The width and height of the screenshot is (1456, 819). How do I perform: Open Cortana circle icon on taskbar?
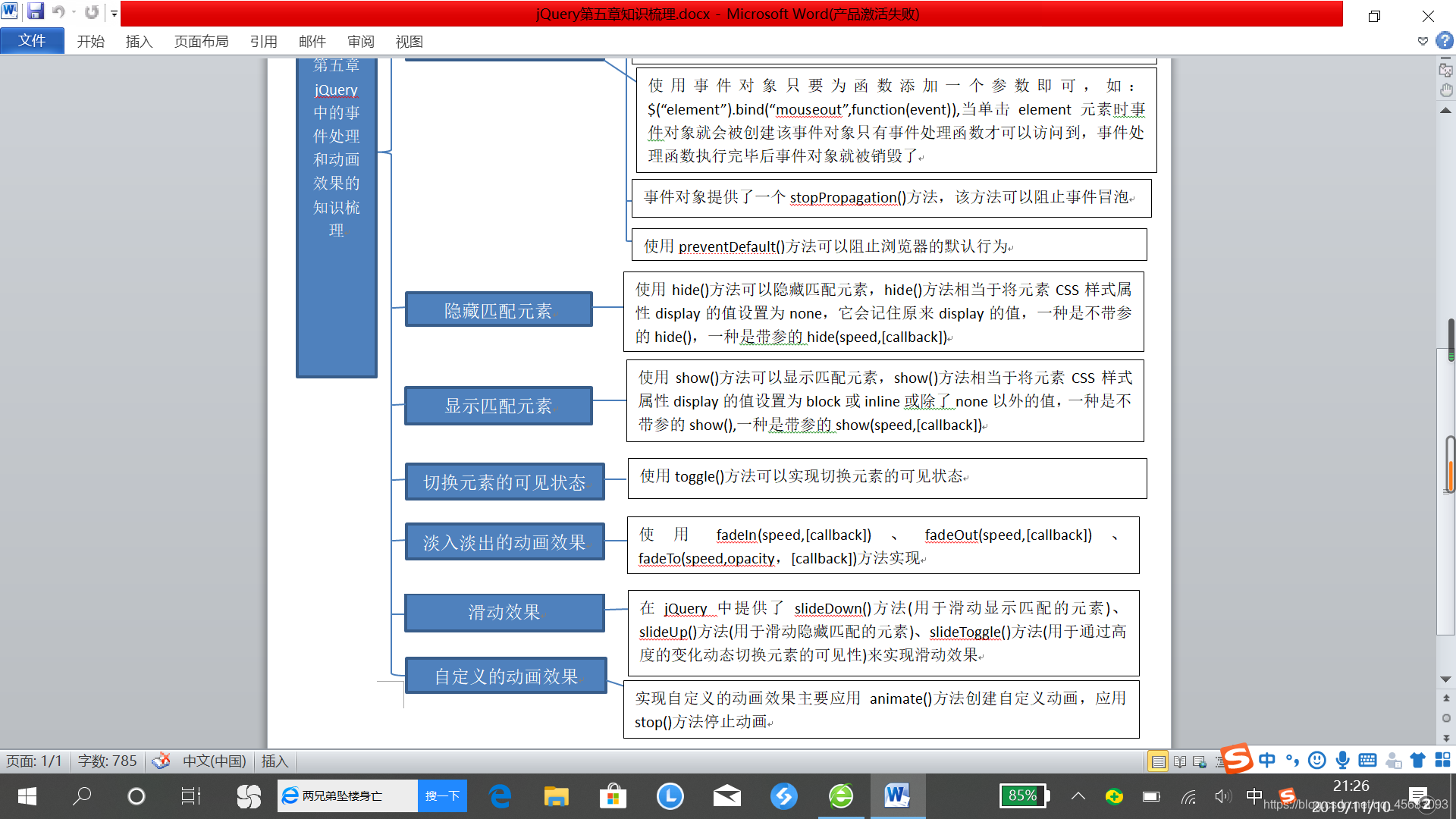click(136, 796)
